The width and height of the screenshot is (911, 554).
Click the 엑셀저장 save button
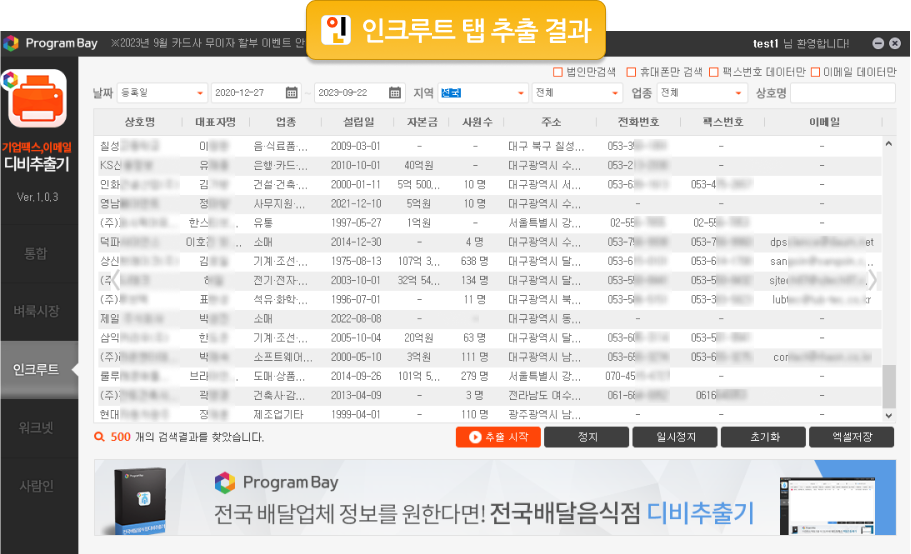click(x=852, y=437)
